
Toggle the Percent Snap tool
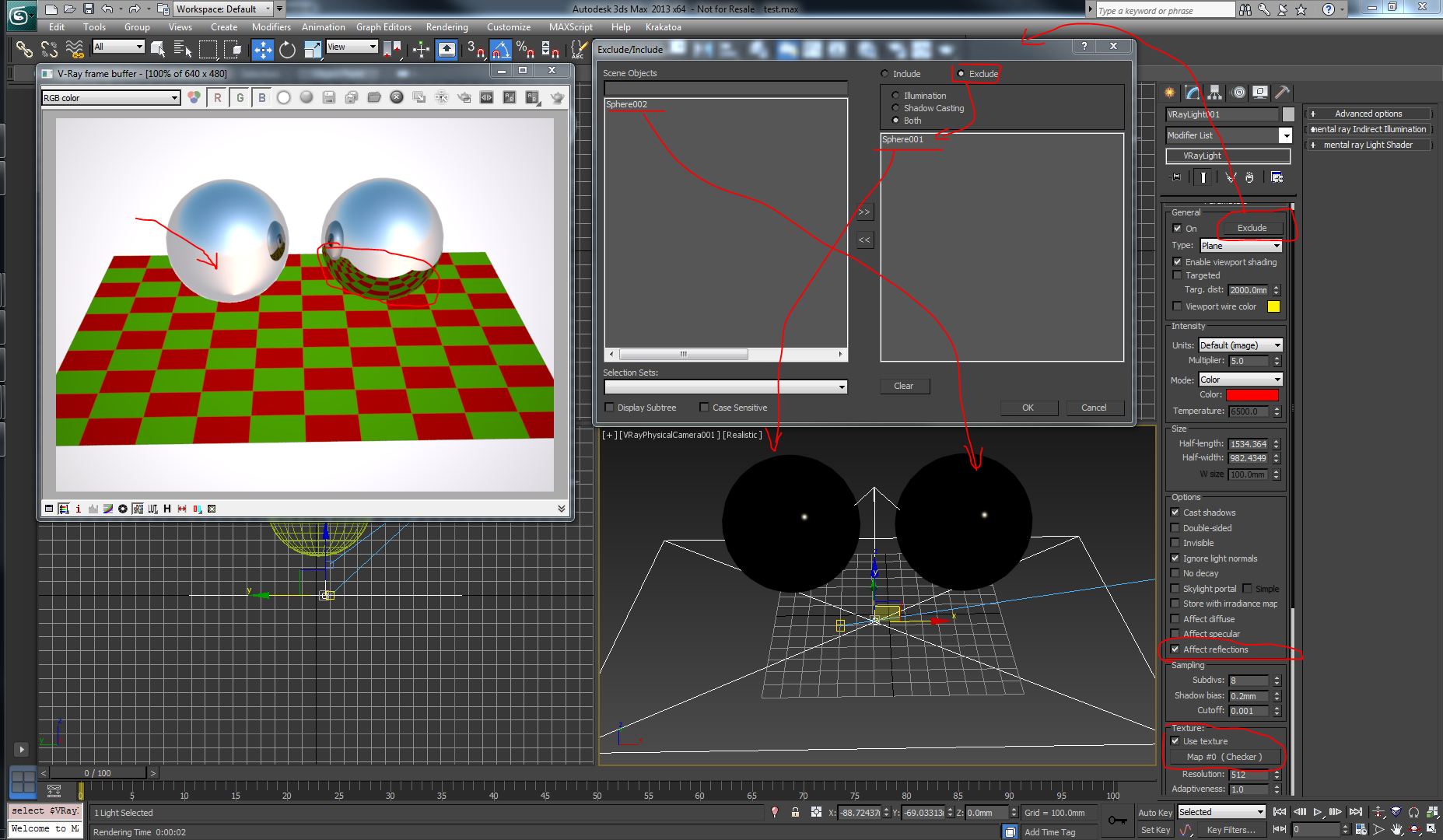[526, 50]
